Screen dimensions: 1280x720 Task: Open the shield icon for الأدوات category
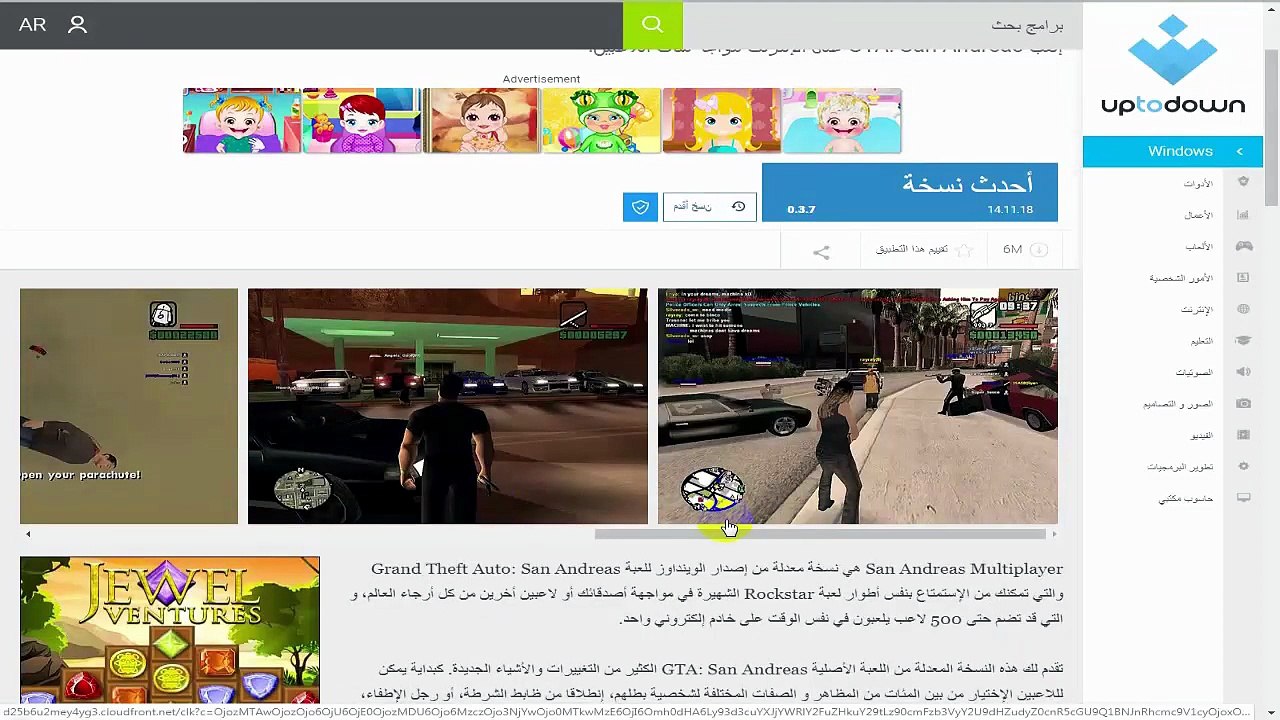click(x=1243, y=183)
